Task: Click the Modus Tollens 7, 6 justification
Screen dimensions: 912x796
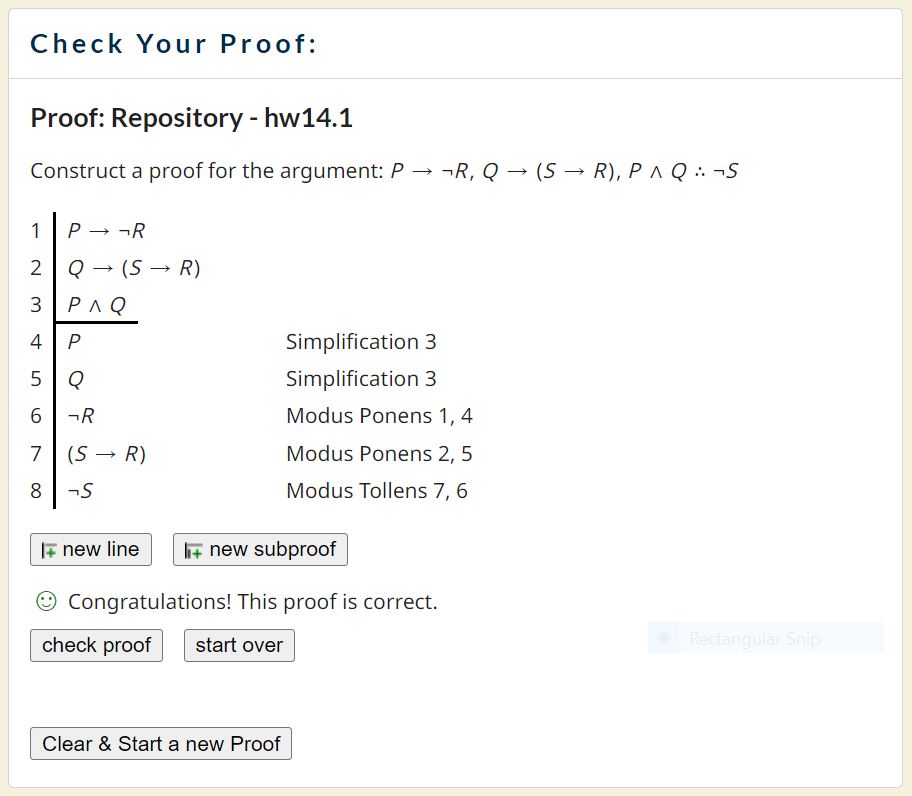Action: [377, 491]
